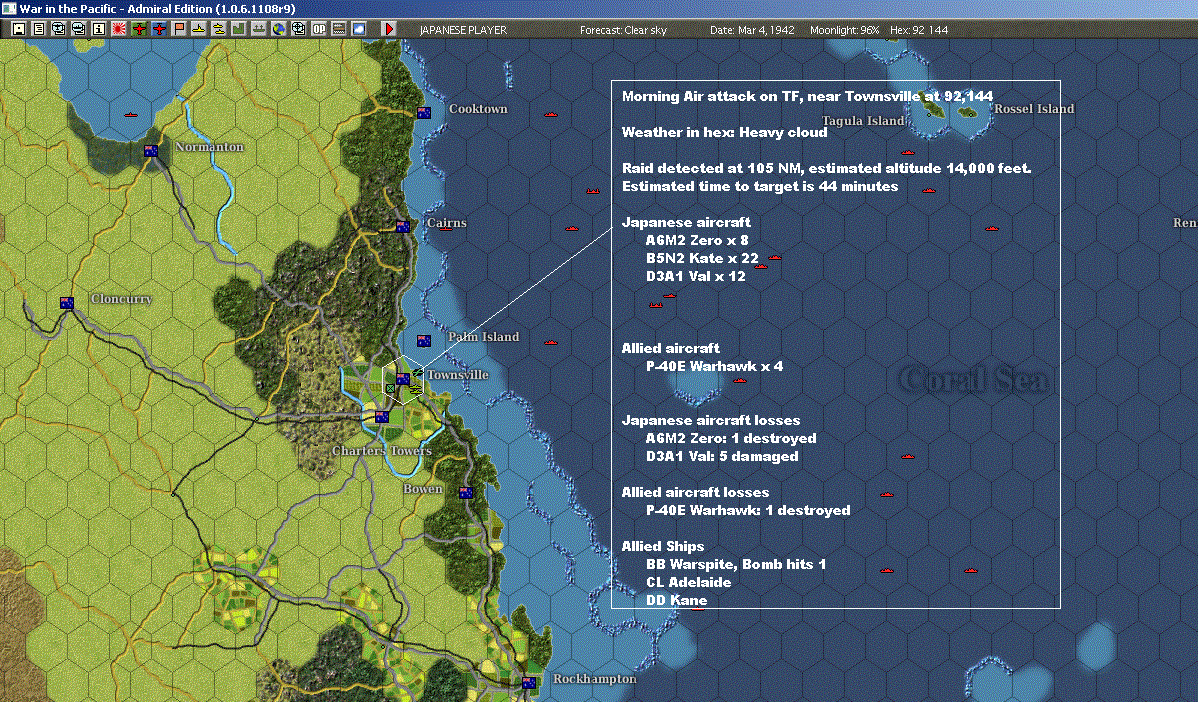The width and height of the screenshot is (1198, 702).
Task: Select the Bowen base flag
Action: tap(466, 493)
